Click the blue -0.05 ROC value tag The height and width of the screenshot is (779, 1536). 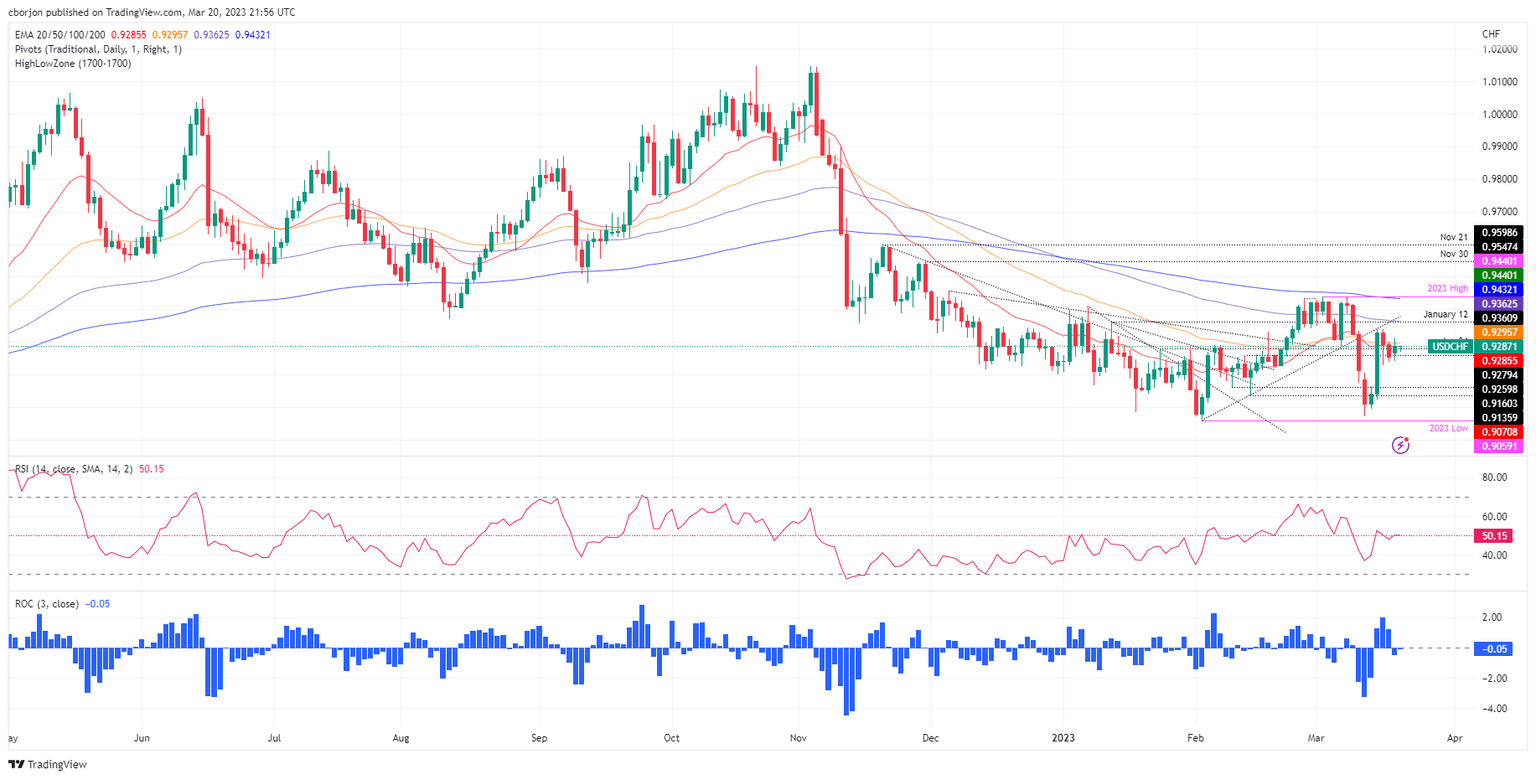coord(1495,650)
